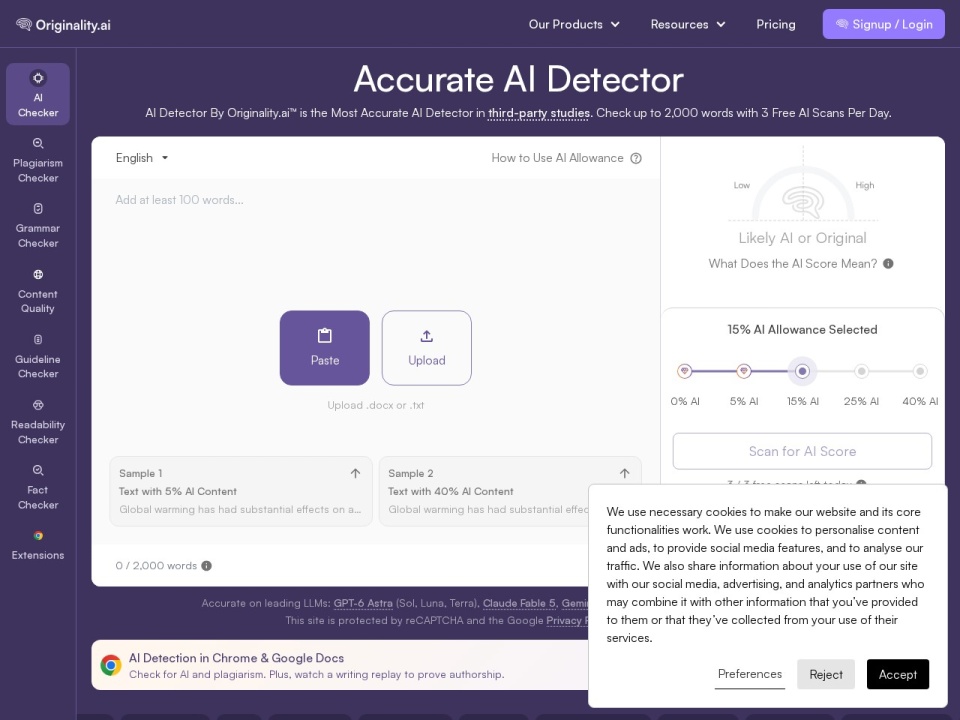Open the Claude Fable 5 link

(519, 603)
